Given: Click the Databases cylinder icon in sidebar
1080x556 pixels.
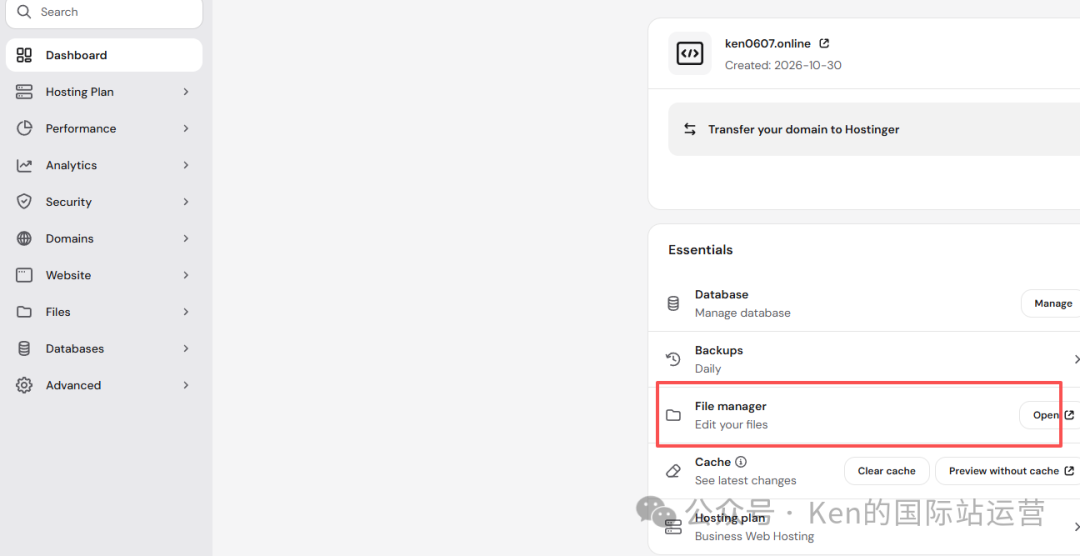Looking at the screenshot, I should tap(24, 349).
